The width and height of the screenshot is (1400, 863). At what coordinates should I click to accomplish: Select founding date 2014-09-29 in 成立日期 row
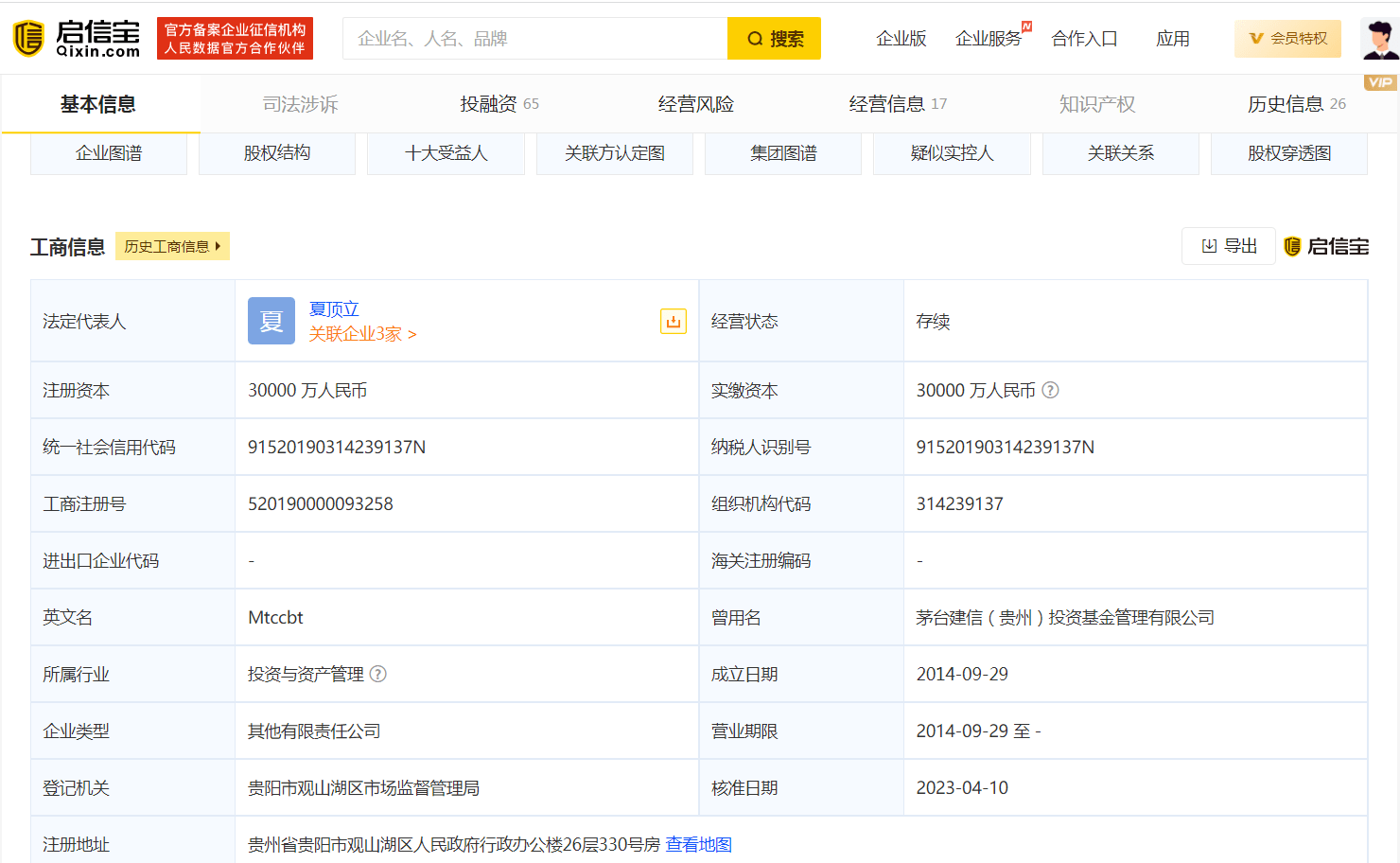coord(962,674)
